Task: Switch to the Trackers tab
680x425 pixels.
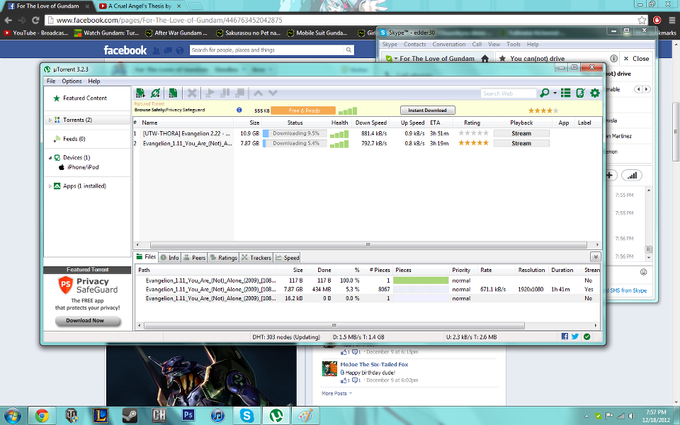Action: coord(256,258)
